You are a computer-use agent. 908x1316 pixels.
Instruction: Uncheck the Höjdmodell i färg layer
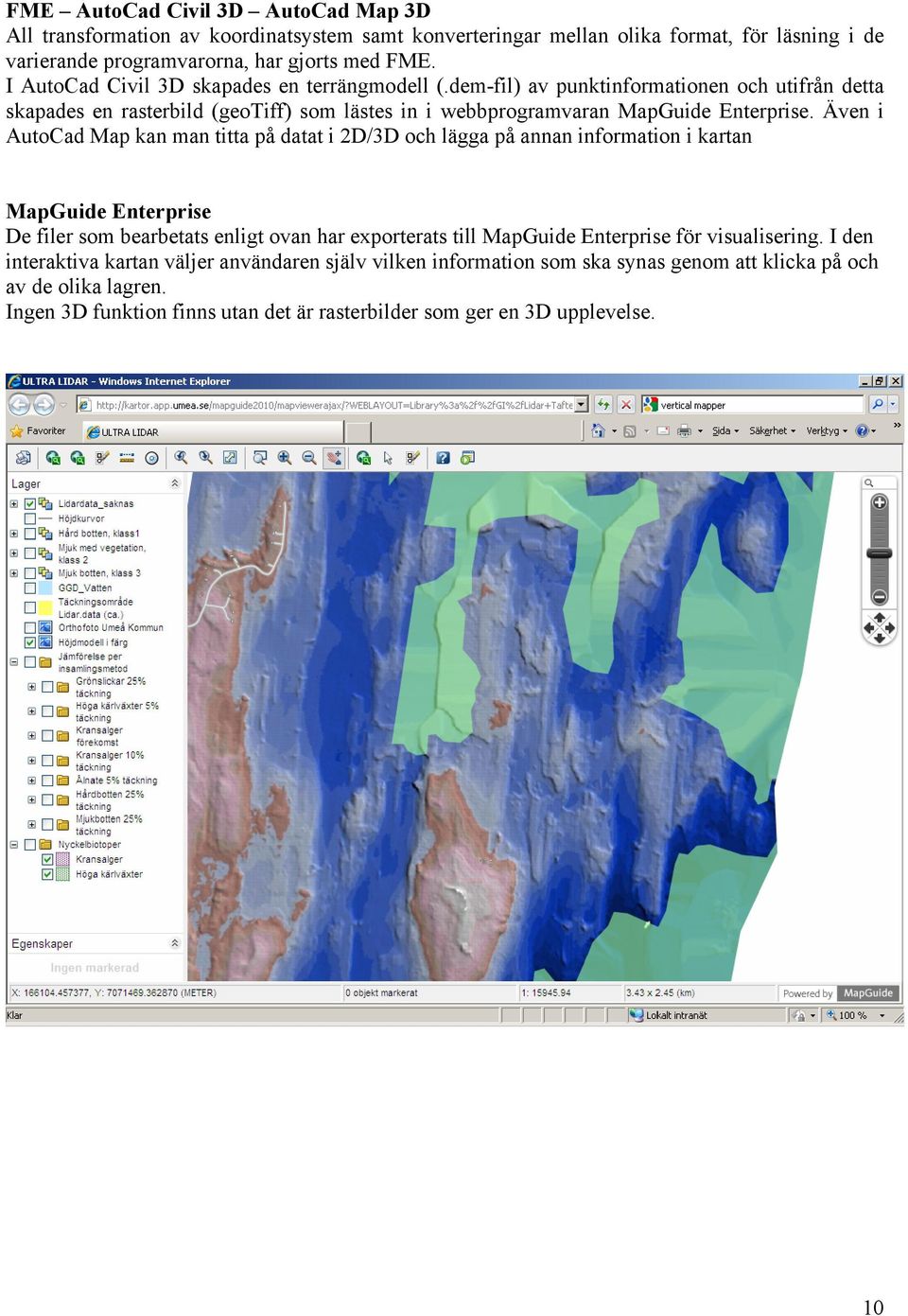[x=30, y=642]
